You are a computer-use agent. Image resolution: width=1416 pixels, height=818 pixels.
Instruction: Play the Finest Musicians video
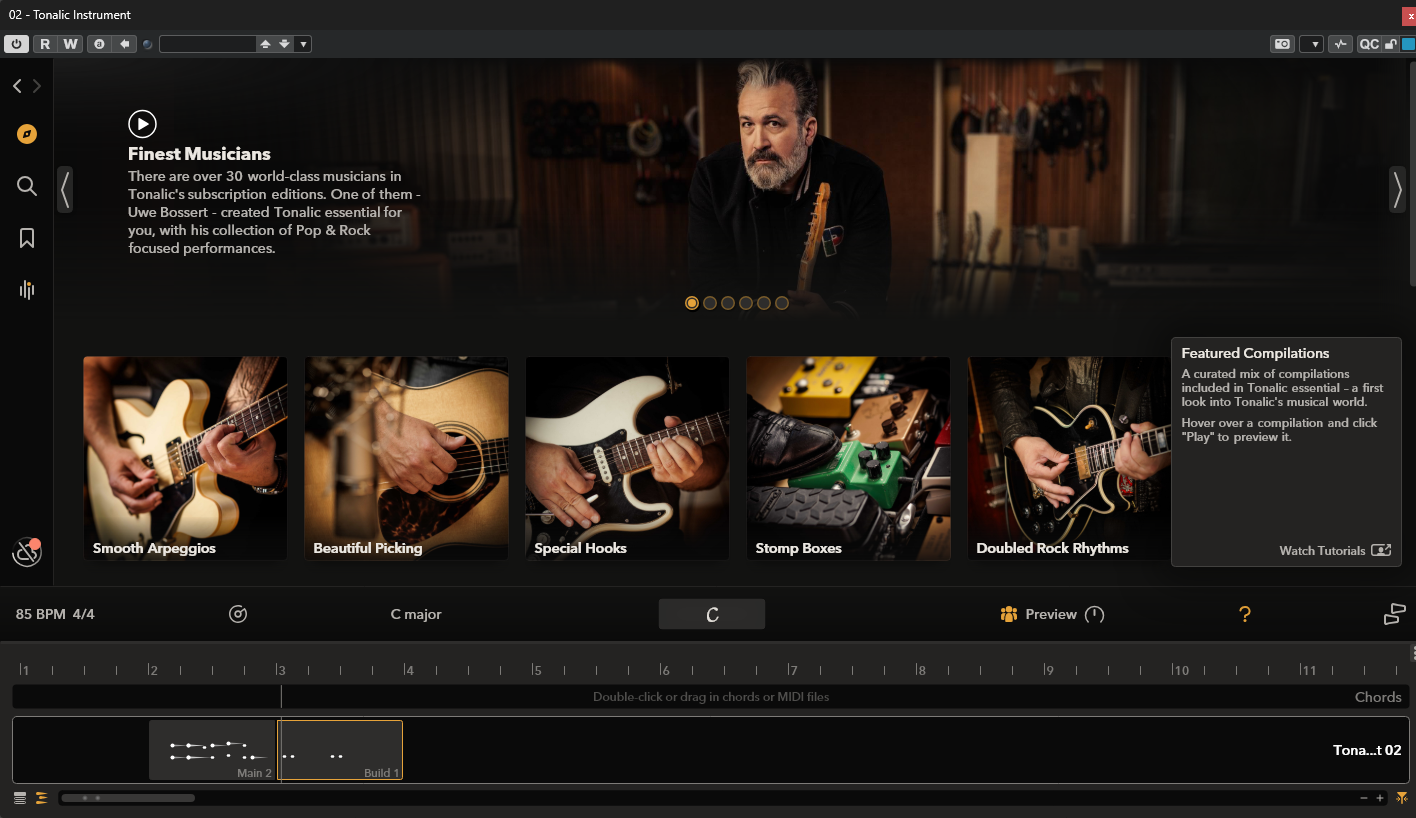(x=142, y=123)
